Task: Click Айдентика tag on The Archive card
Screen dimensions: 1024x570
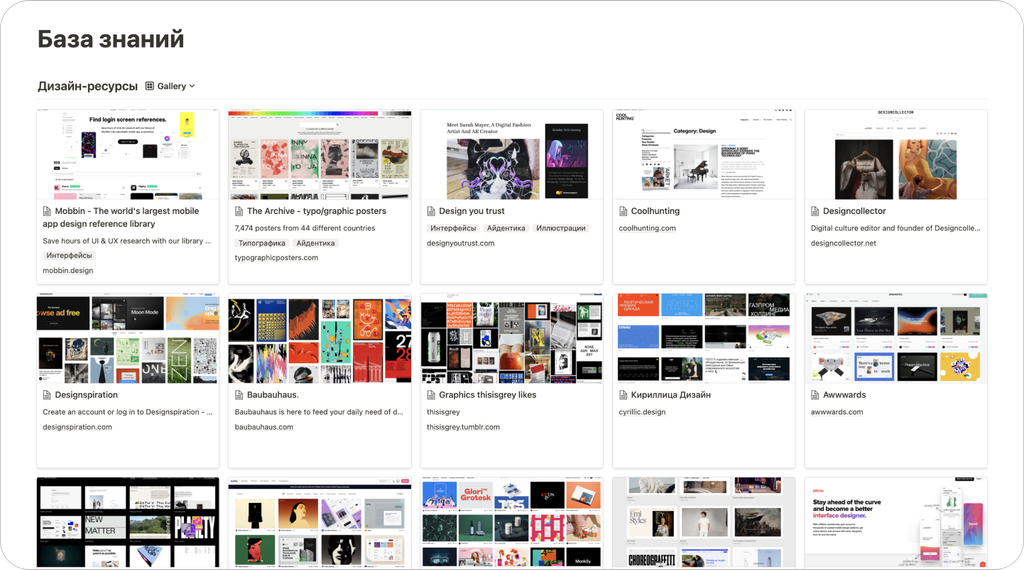Action: click(x=315, y=243)
